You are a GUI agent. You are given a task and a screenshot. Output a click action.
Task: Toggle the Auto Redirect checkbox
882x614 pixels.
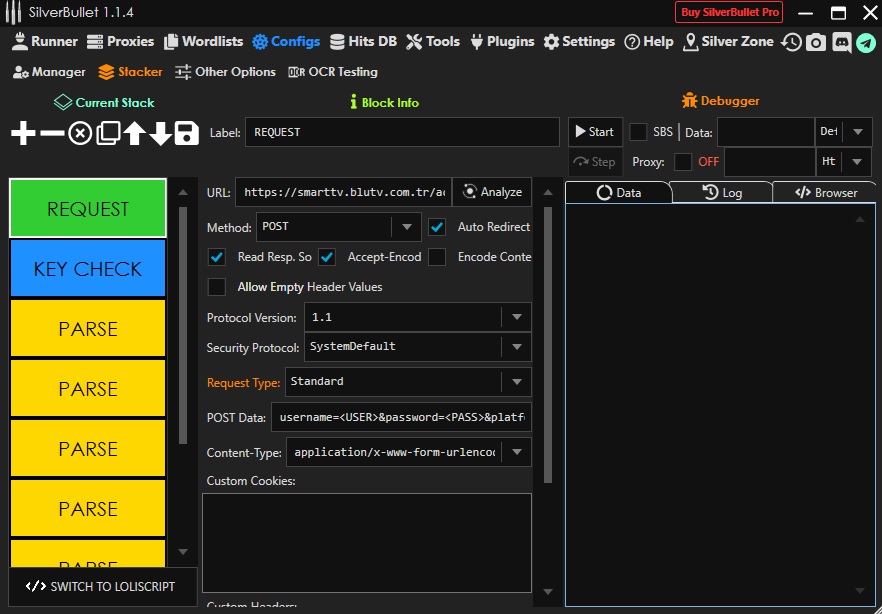[x=437, y=227]
